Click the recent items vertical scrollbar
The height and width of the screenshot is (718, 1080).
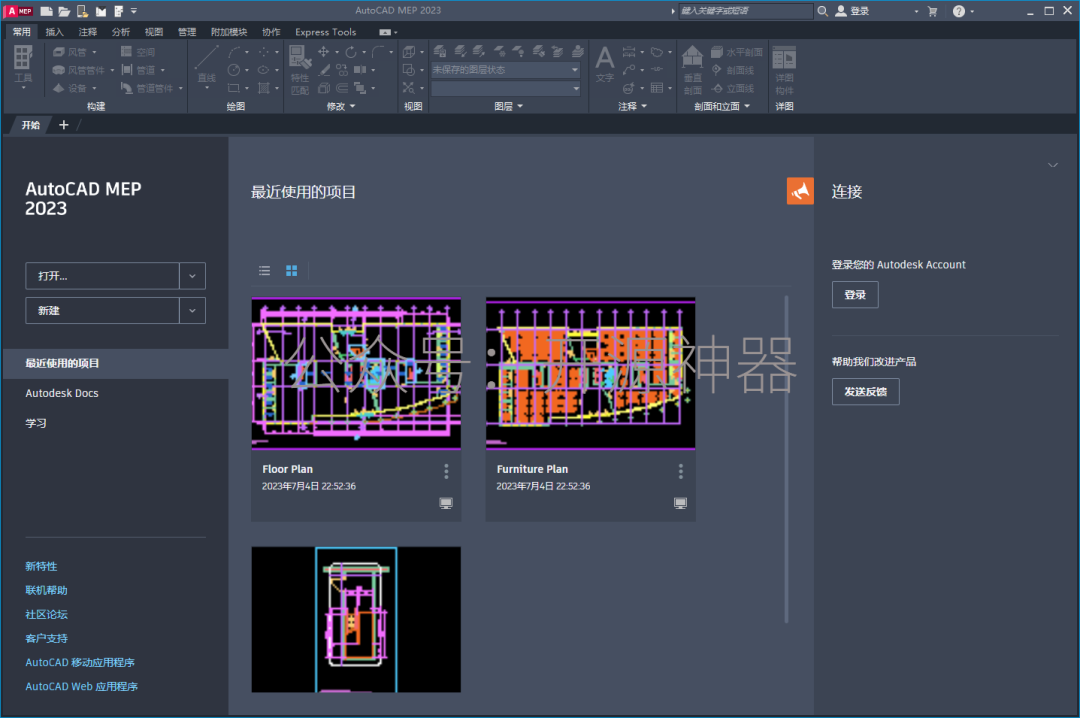point(787,460)
